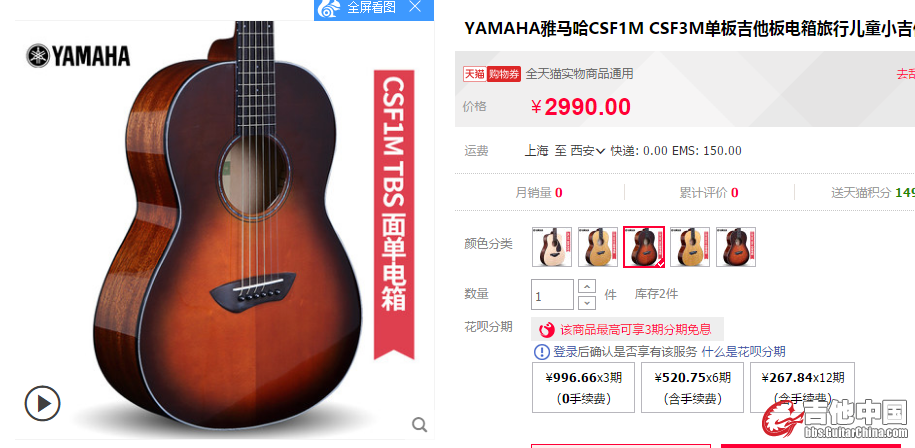Select the second natural wood guitar thumbnail

pyautogui.click(x=598, y=247)
